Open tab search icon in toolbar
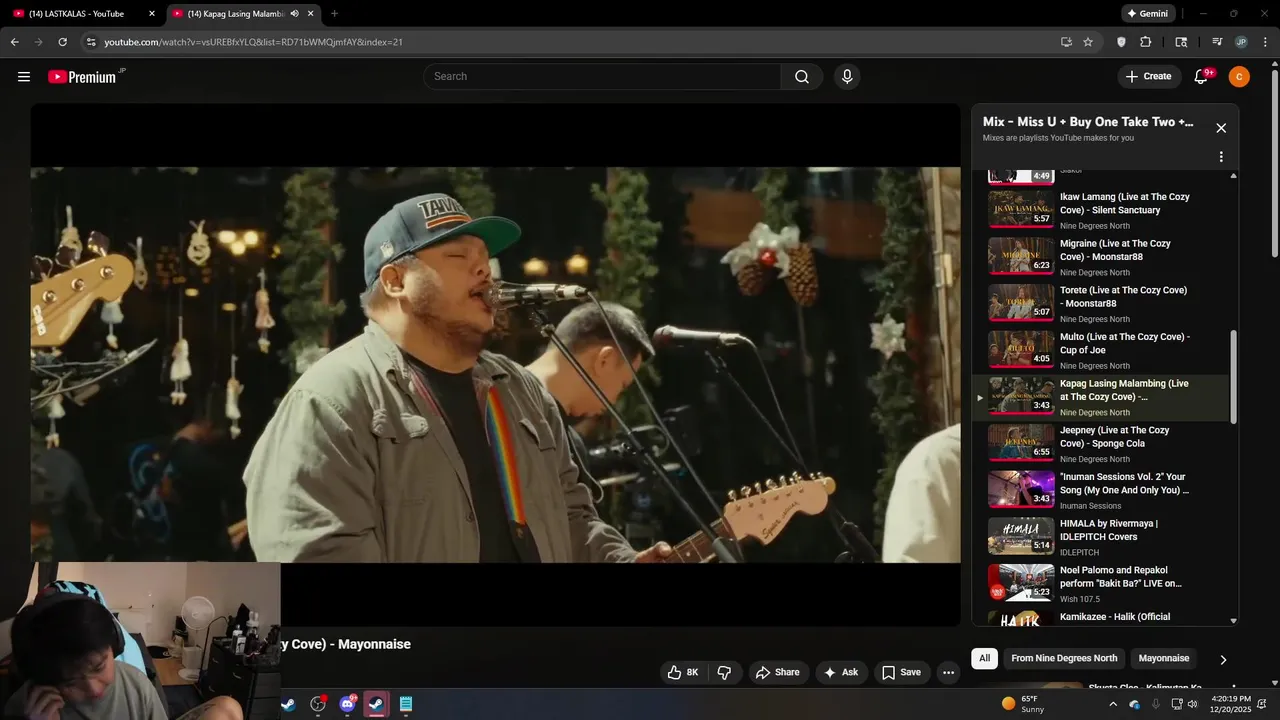 [x=1181, y=42]
